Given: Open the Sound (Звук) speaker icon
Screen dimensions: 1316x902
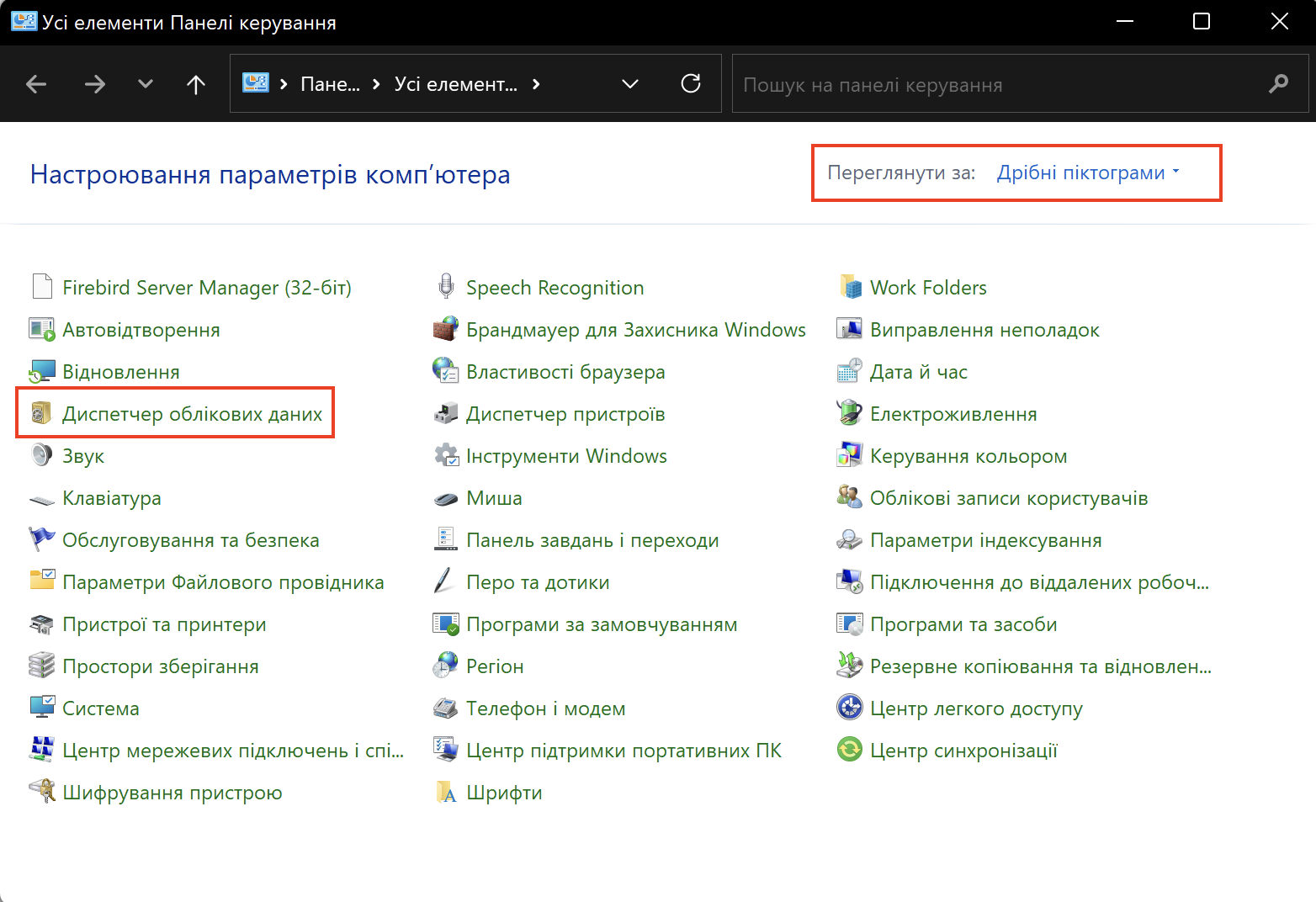Looking at the screenshot, I should [41, 455].
